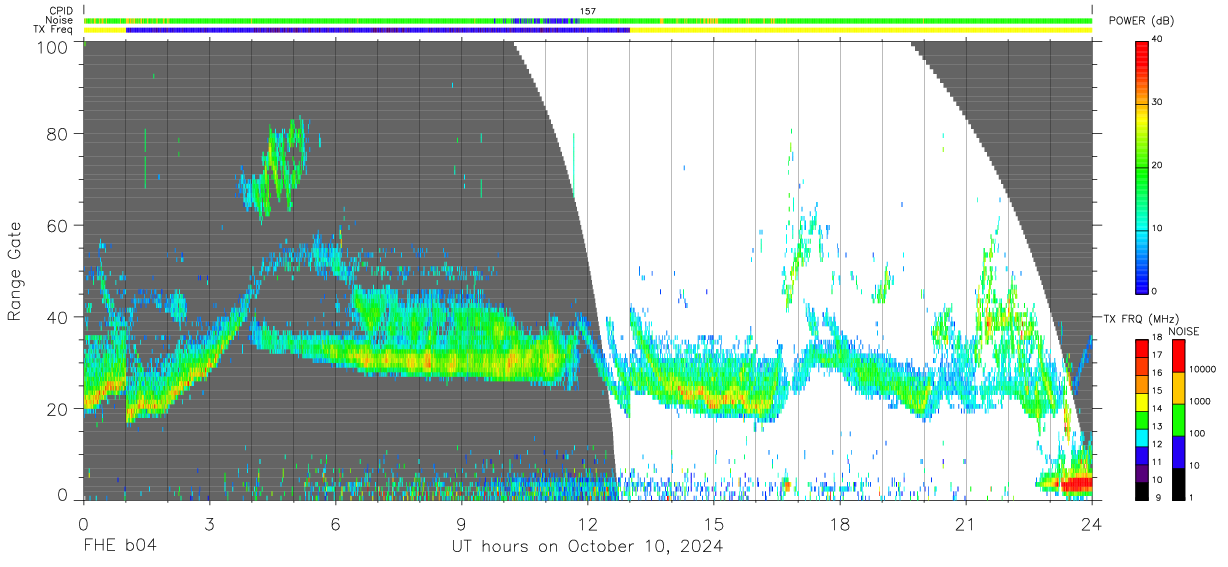Click the 40 label on the power colorbar
This screenshot has width=1228, height=567.
[x=1159, y=39]
